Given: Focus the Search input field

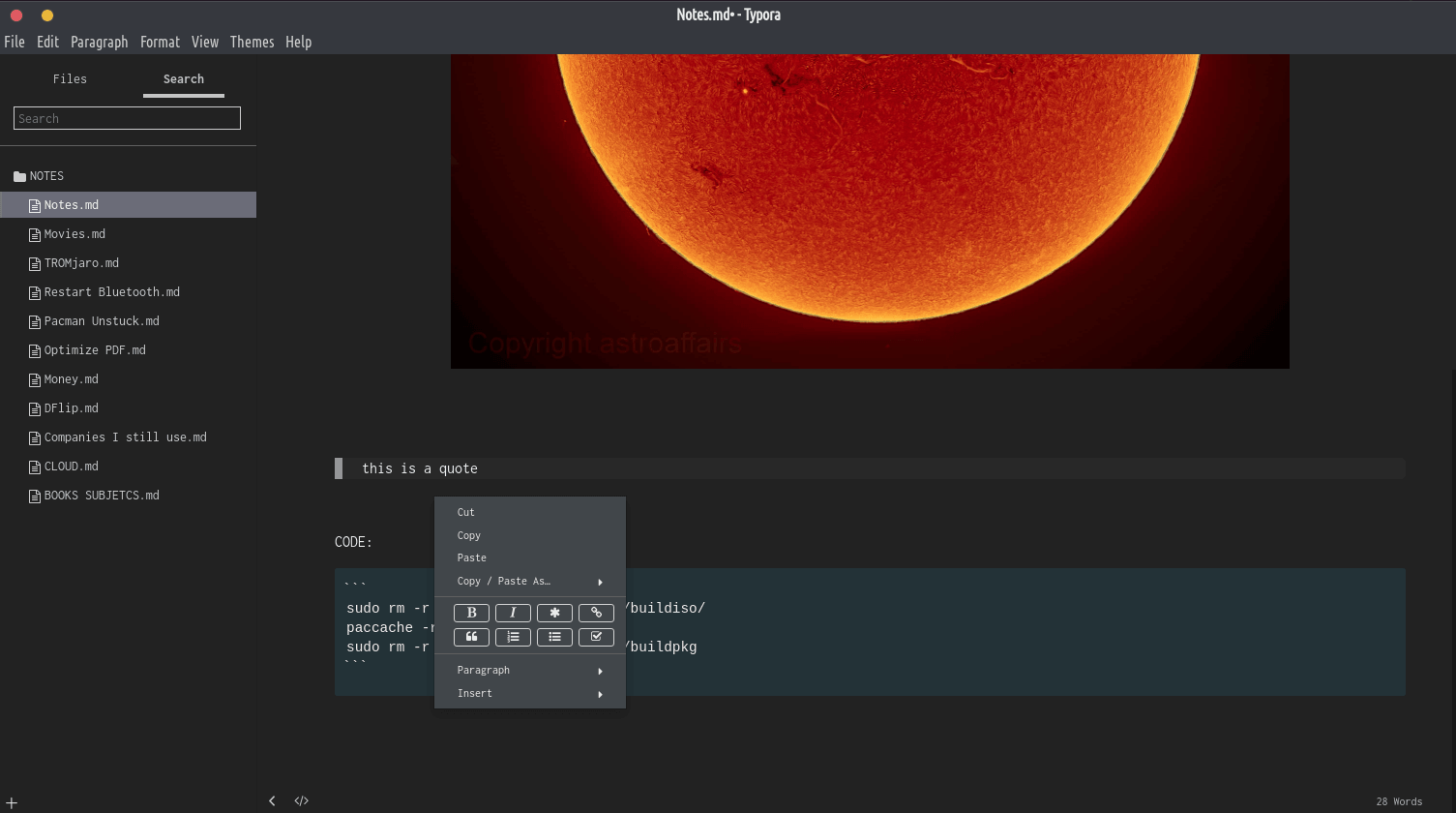Looking at the screenshot, I should 127,118.
